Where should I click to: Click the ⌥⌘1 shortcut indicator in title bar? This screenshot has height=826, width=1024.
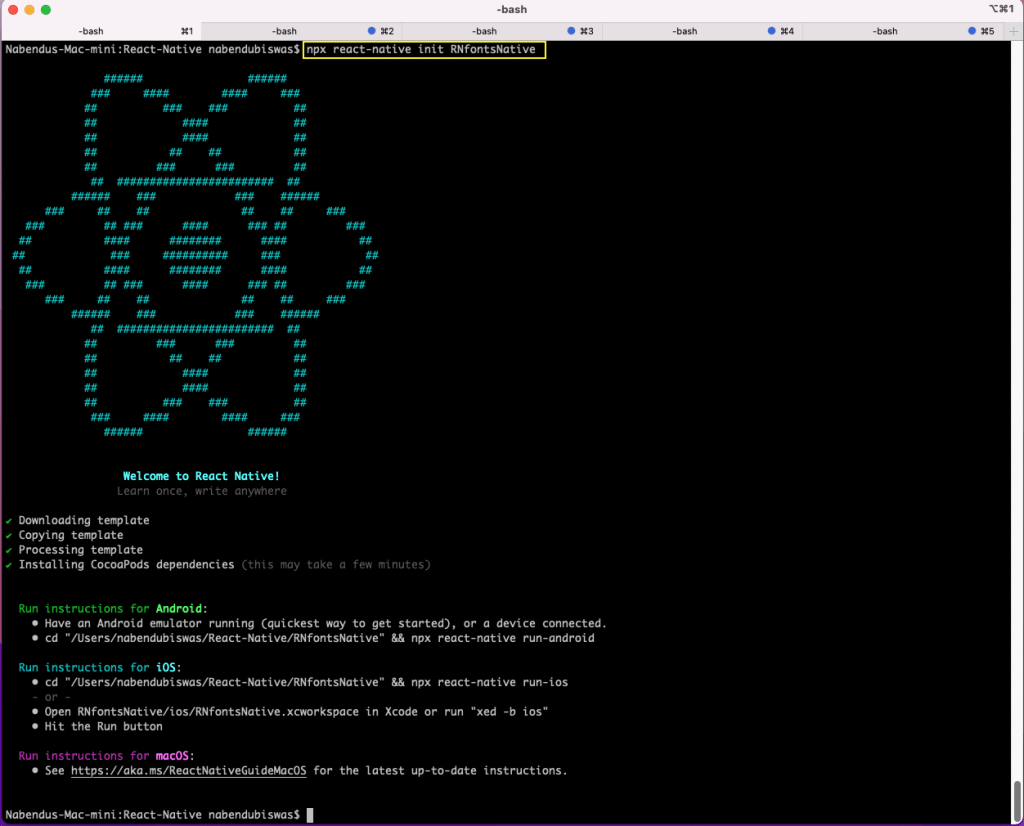click(x=1001, y=9)
